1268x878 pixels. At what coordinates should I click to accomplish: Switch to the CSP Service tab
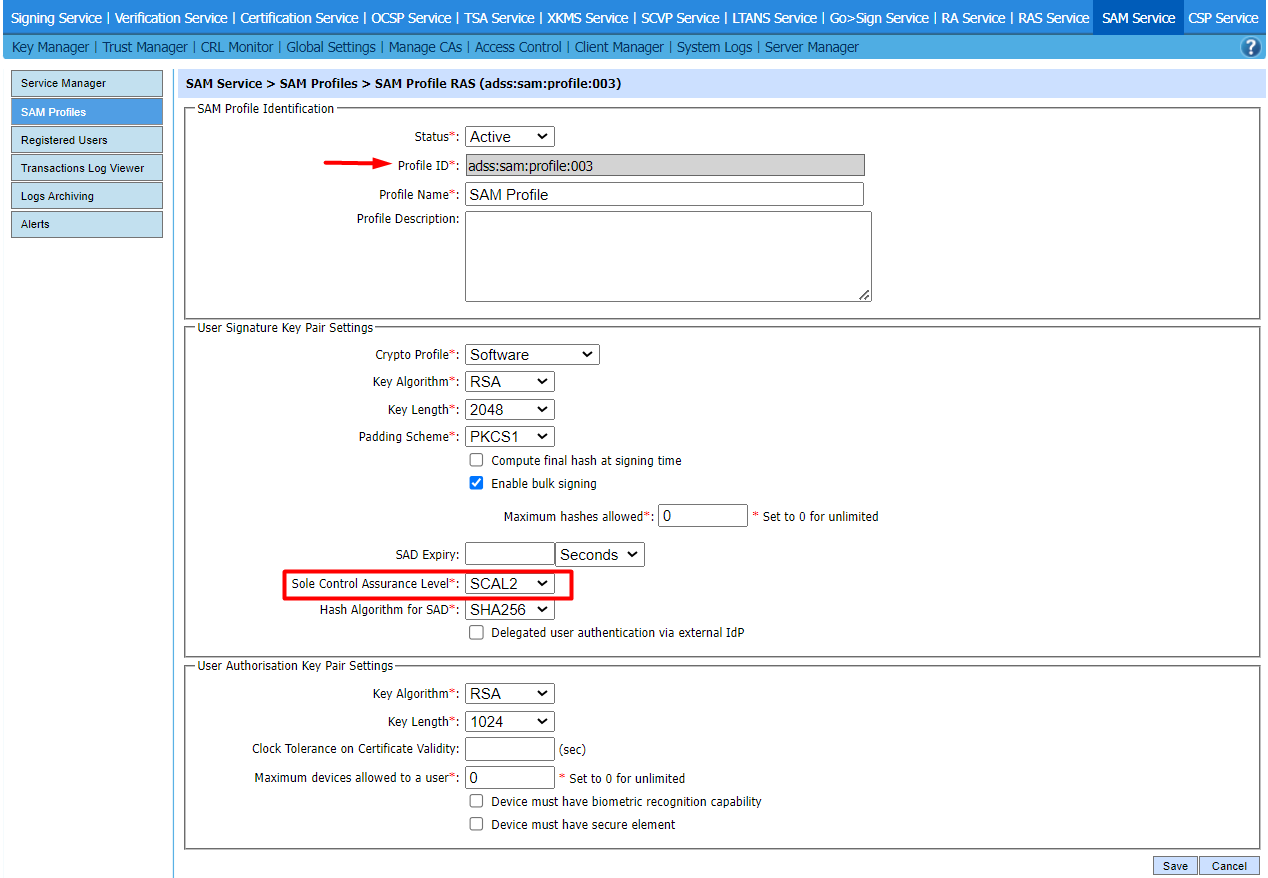click(x=1223, y=18)
